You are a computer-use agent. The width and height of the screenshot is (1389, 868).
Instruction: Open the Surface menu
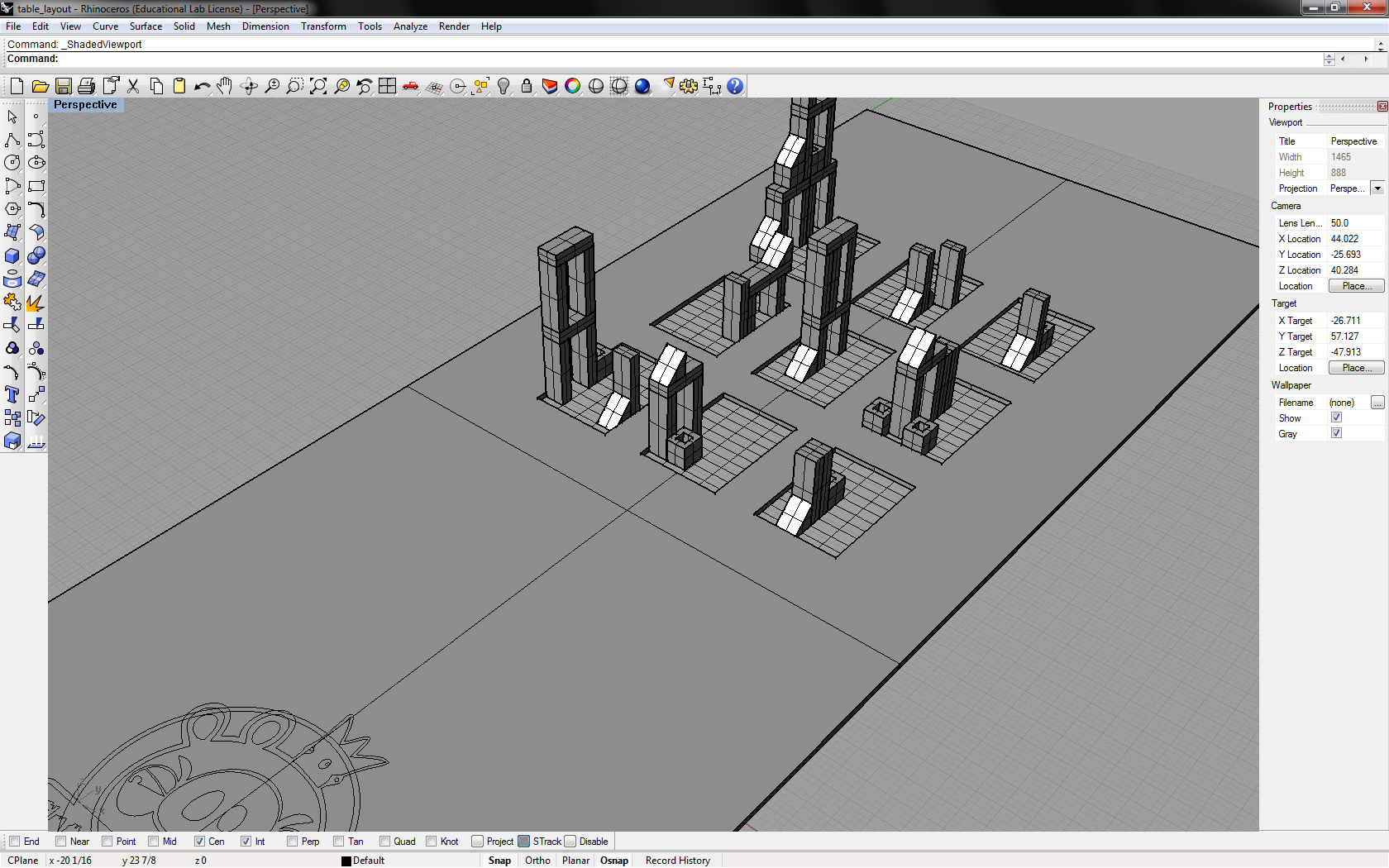click(146, 26)
